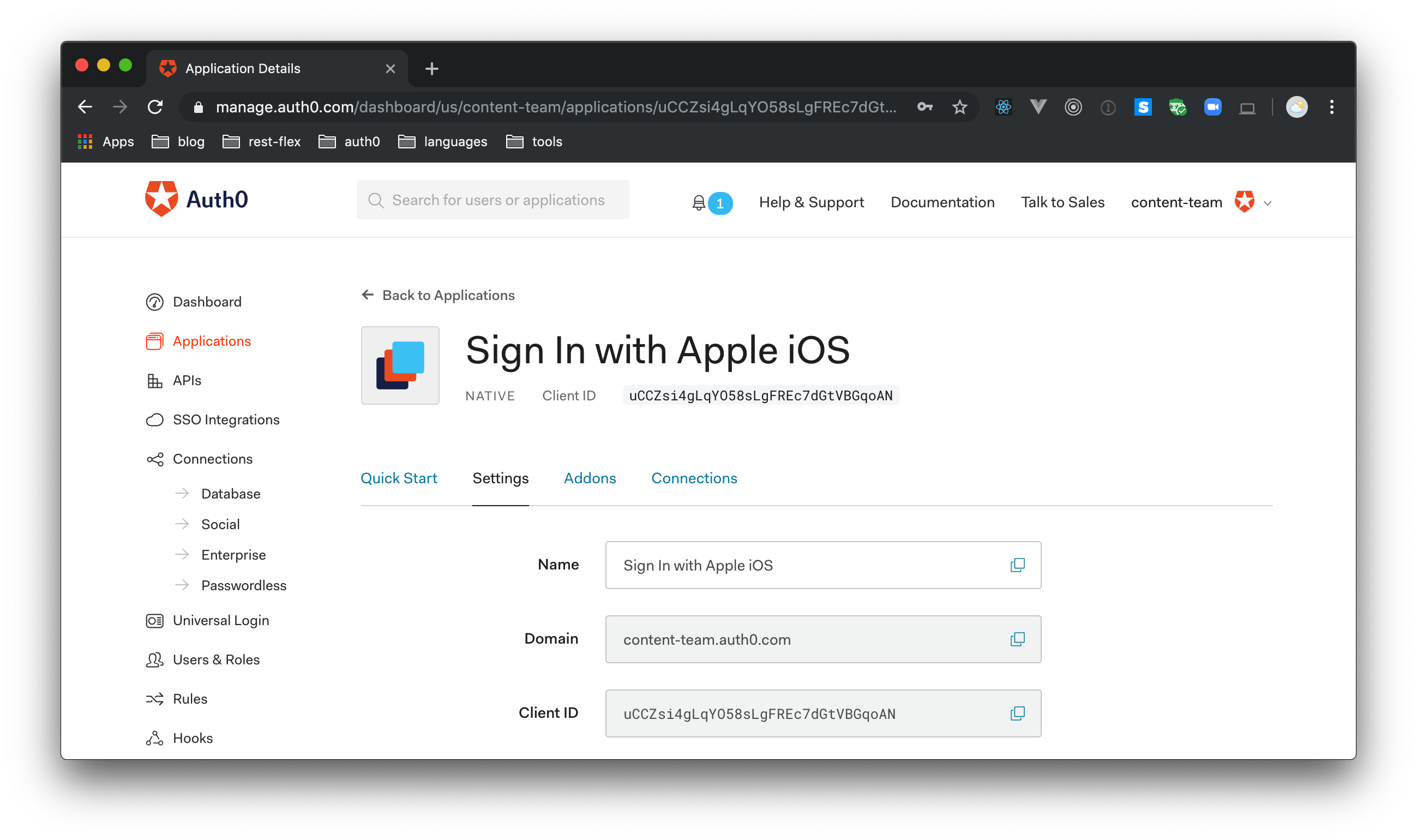Open Chrome three-dot menu
Image resolution: width=1417 pixels, height=840 pixels.
coord(1331,107)
